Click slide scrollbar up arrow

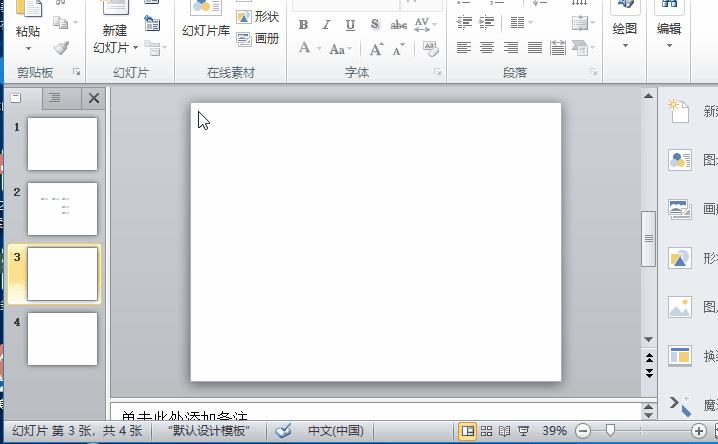pyautogui.click(x=648, y=96)
